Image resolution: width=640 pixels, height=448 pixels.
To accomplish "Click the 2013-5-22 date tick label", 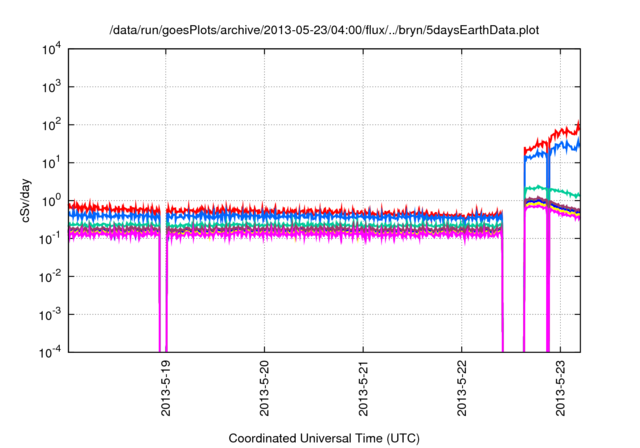I will coord(462,388).
